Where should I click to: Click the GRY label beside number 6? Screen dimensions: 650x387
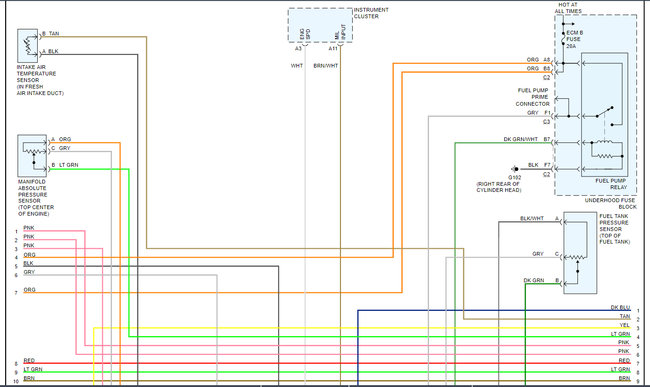[x=29, y=272]
